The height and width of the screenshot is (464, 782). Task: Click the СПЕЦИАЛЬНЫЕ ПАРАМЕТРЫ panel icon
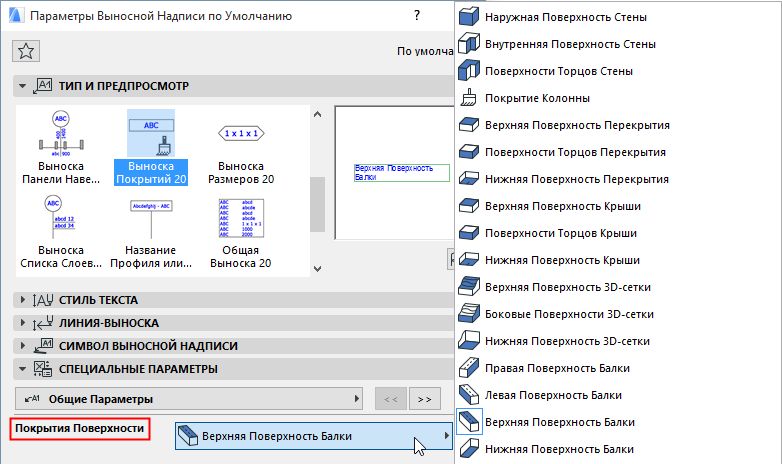tap(42, 369)
